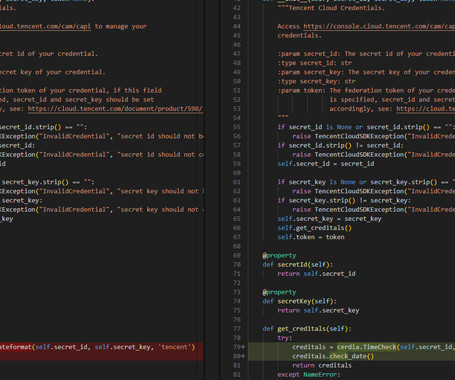The image size is (455, 380).
Task: Click 'secret_key.strip() == "":' in left pane
Action: (48, 182)
